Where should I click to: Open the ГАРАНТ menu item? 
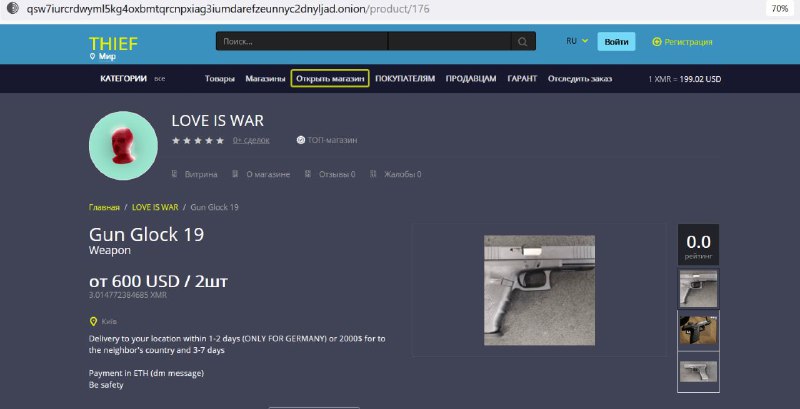(x=522, y=79)
